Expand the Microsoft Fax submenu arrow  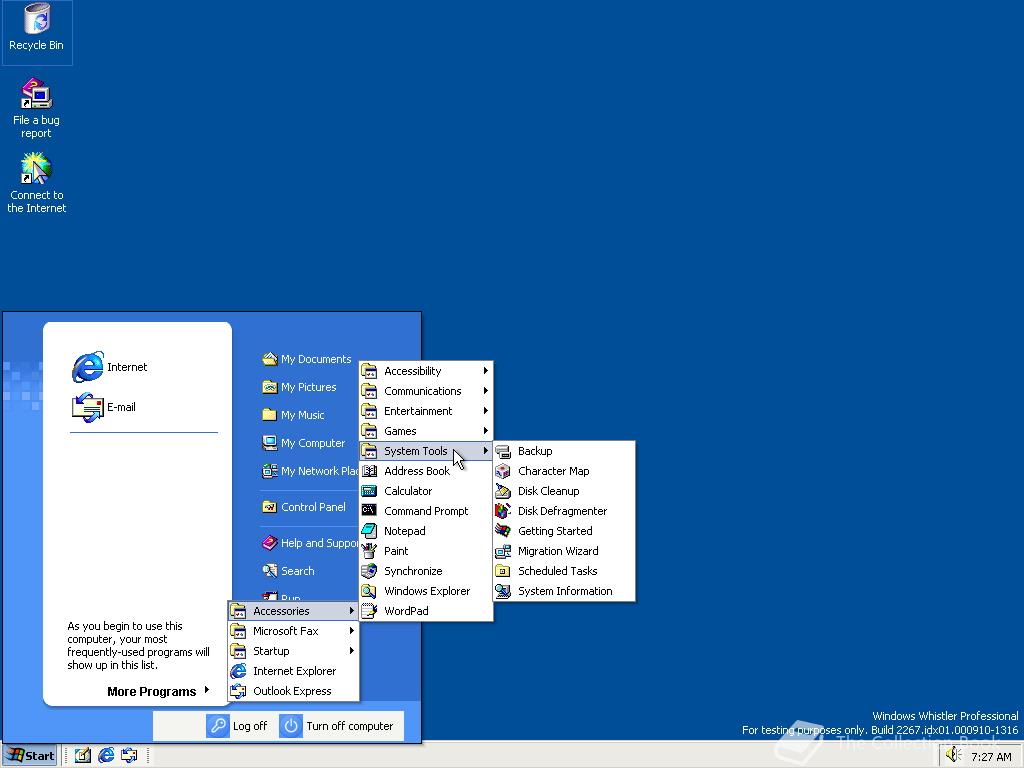tap(351, 631)
